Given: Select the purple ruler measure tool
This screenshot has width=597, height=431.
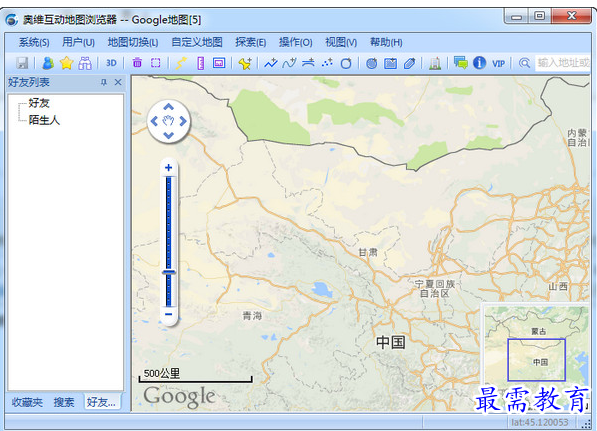Looking at the screenshot, I should (201, 63).
